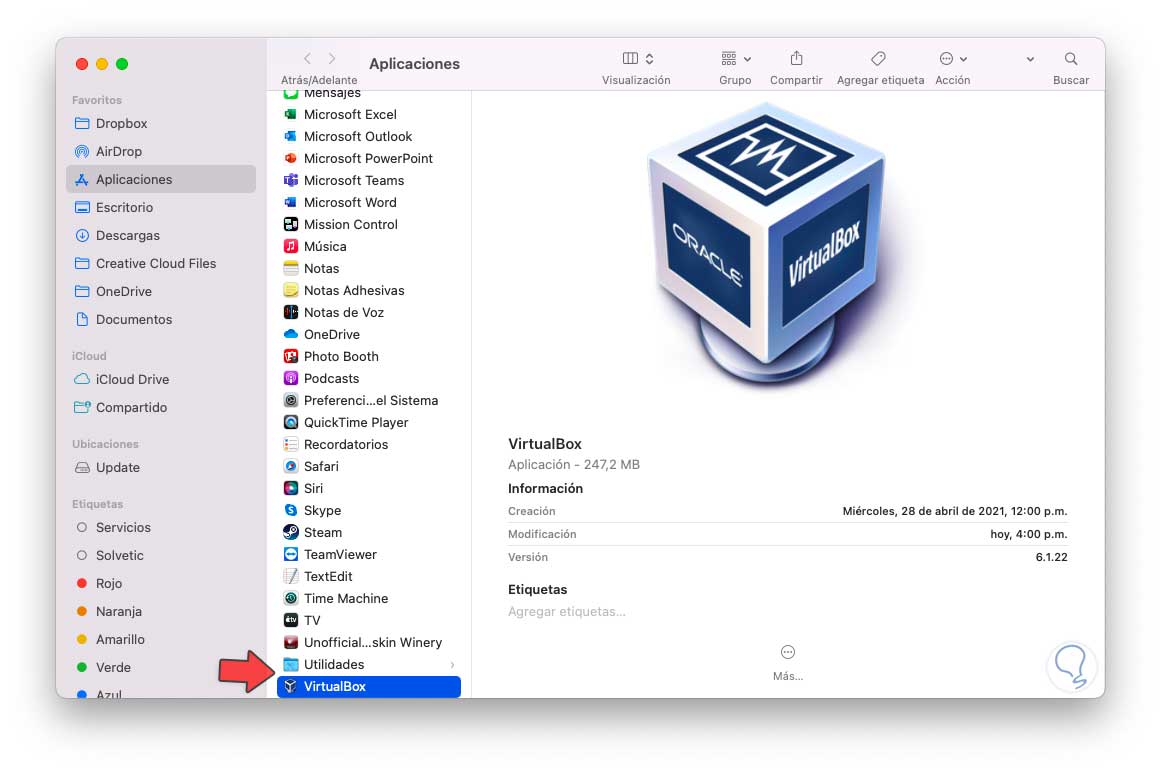Select the Notas Adhesivas icon

[291, 290]
